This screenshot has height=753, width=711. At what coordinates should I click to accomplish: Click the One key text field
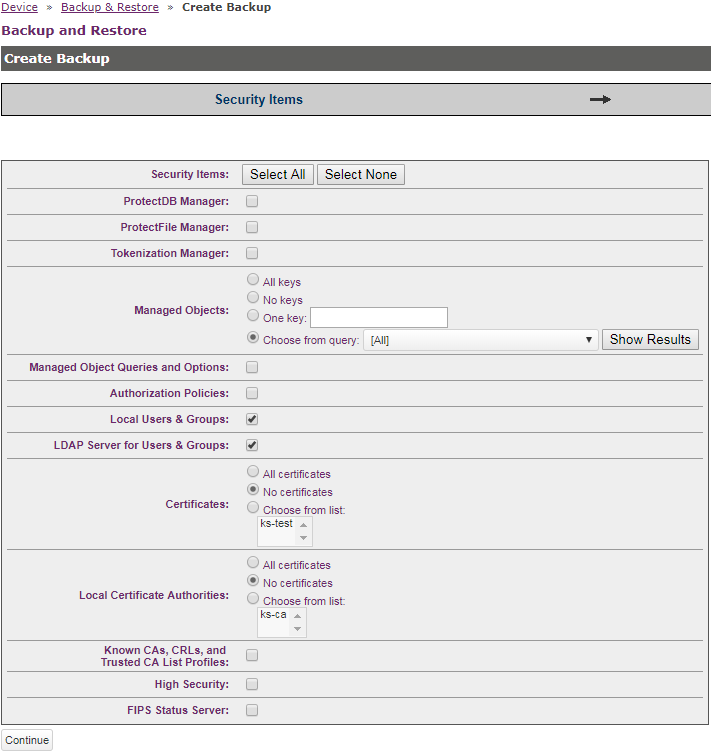[379, 318]
